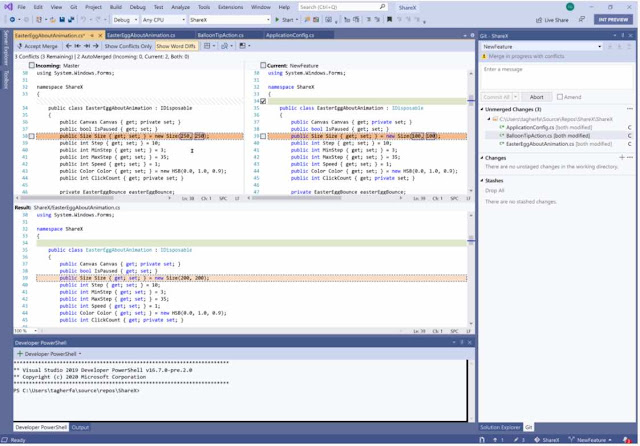Switch to the Output tab
This screenshot has height=446, width=640.
pos(80,427)
